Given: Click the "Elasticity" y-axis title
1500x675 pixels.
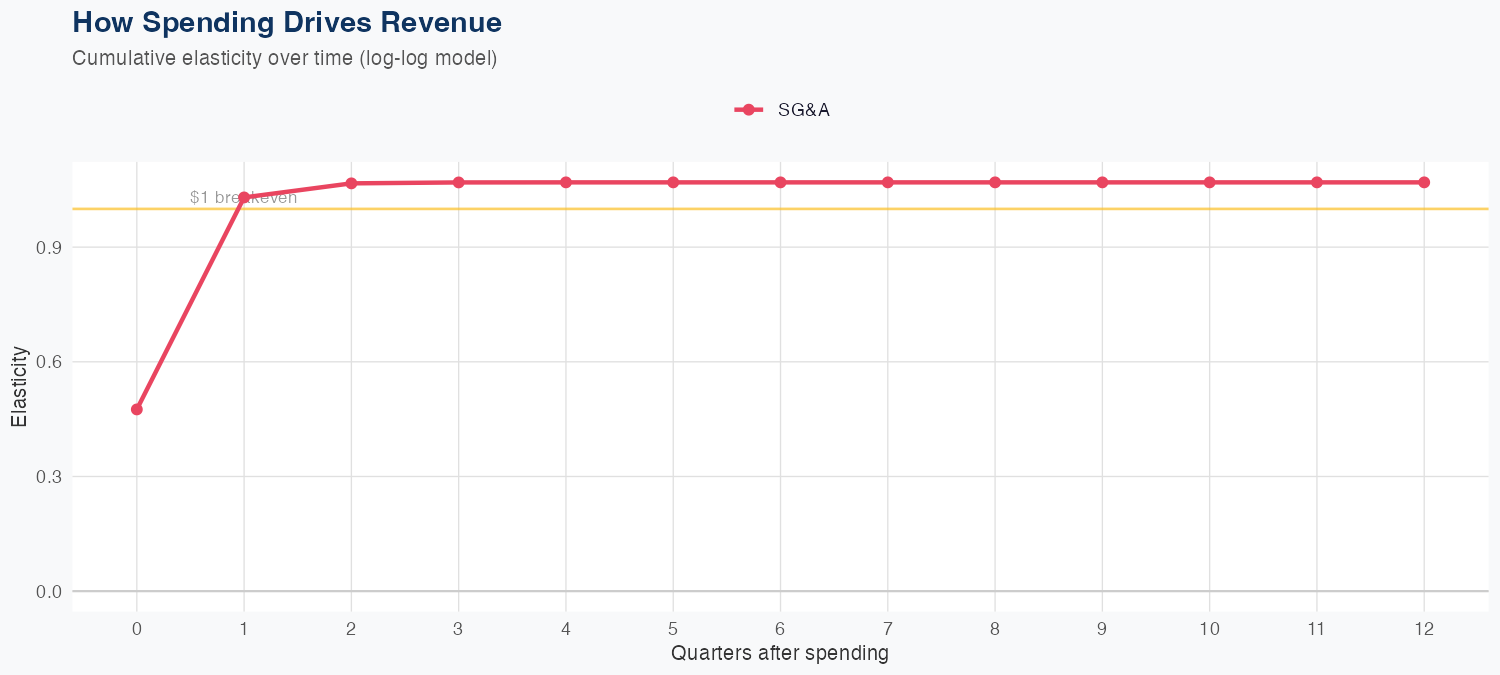Looking at the screenshot, I should coord(19,387).
